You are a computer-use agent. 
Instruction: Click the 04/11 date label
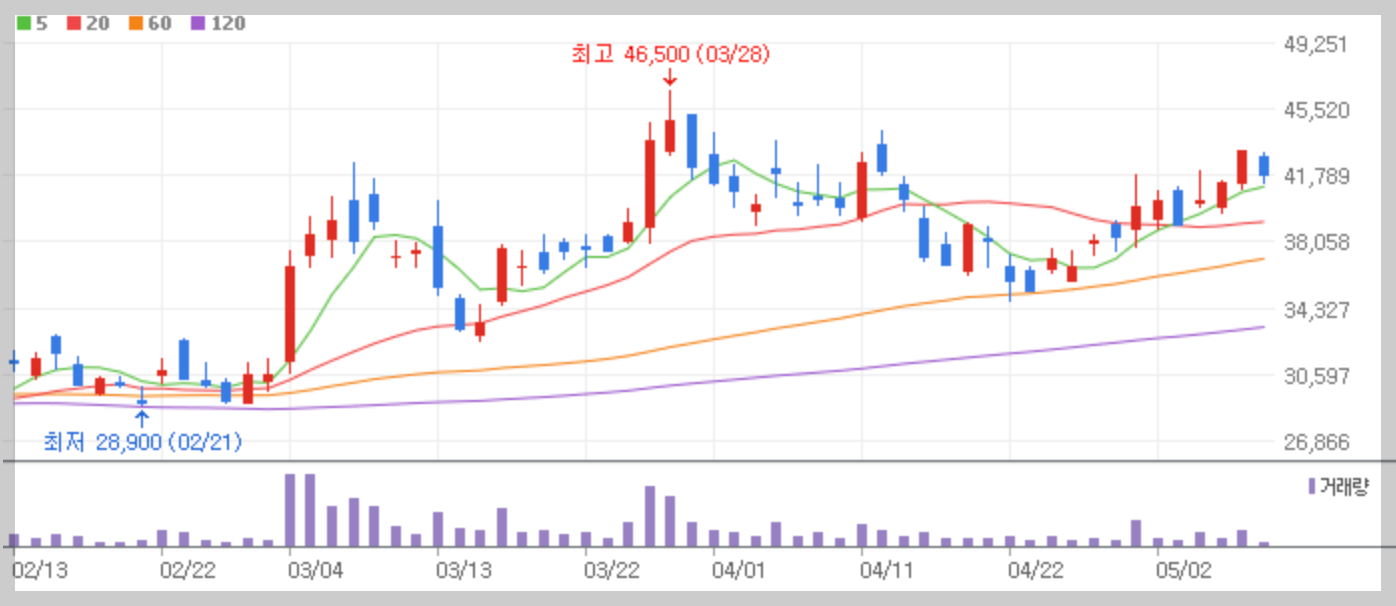click(x=888, y=570)
